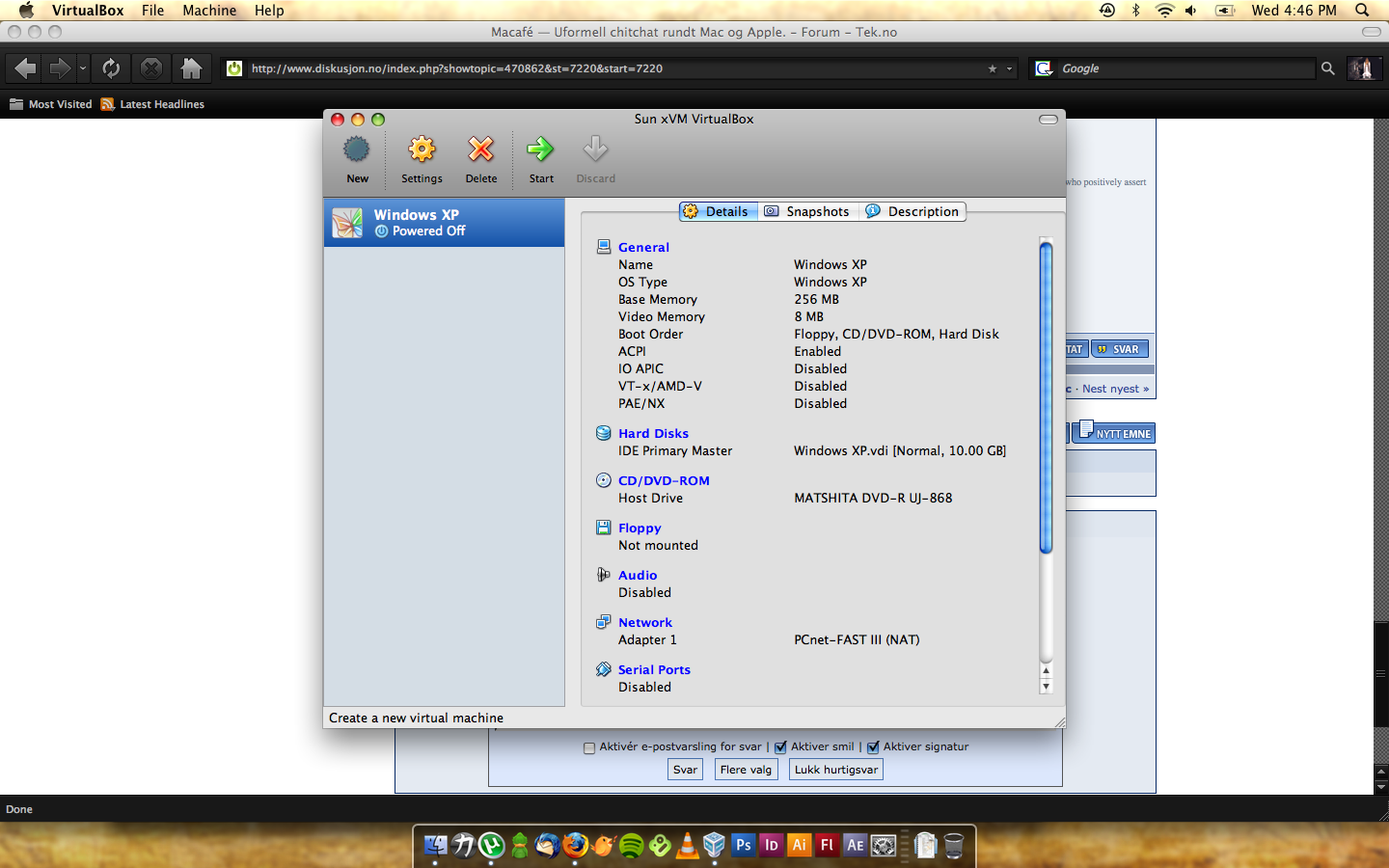Click Firefox home button

coord(191,68)
